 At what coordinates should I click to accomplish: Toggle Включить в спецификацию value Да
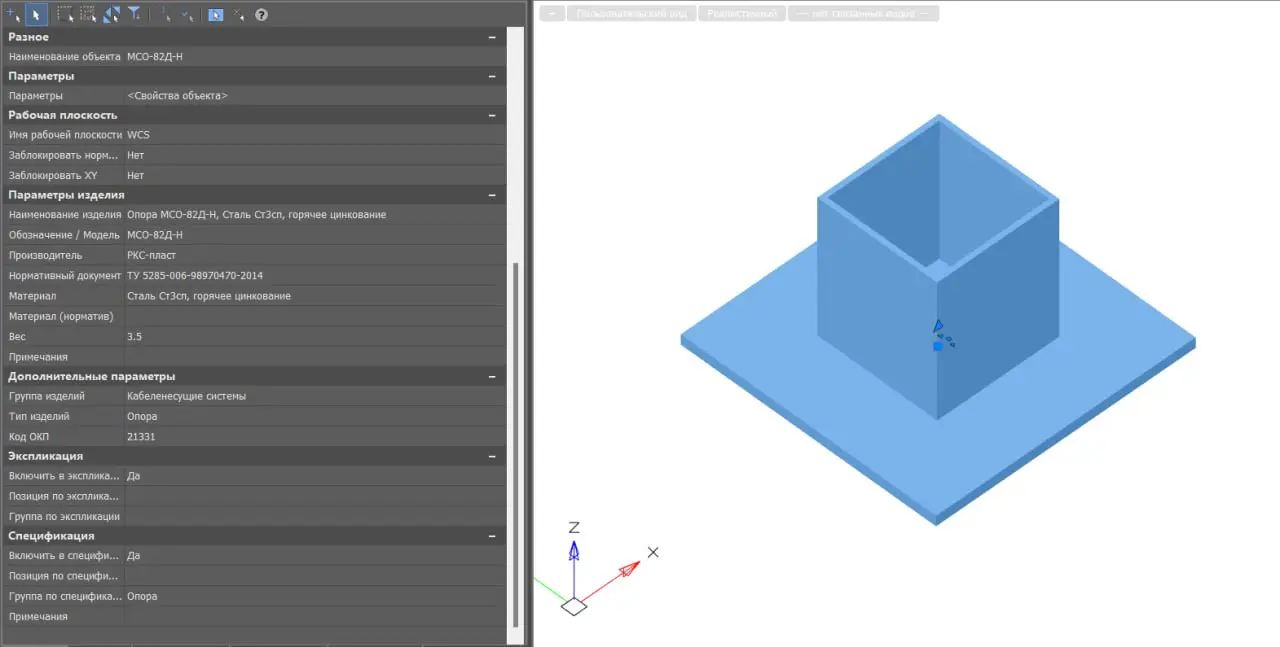pos(310,556)
